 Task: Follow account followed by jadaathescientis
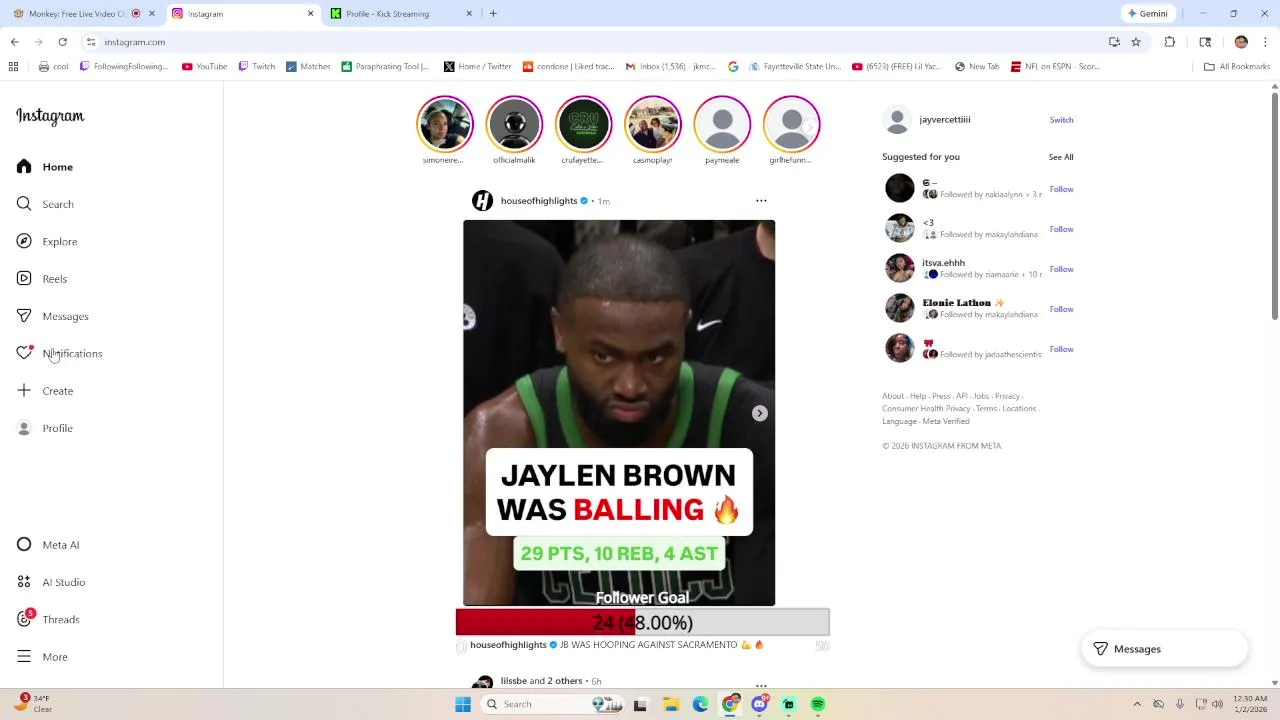[x=1061, y=349]
